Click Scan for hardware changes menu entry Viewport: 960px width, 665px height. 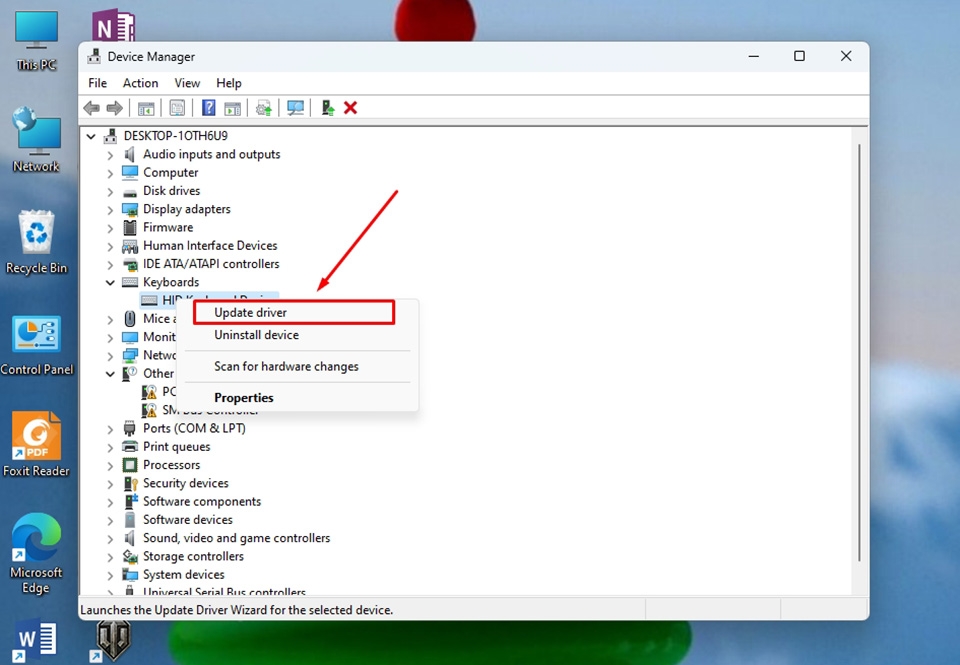pos(287,366)
